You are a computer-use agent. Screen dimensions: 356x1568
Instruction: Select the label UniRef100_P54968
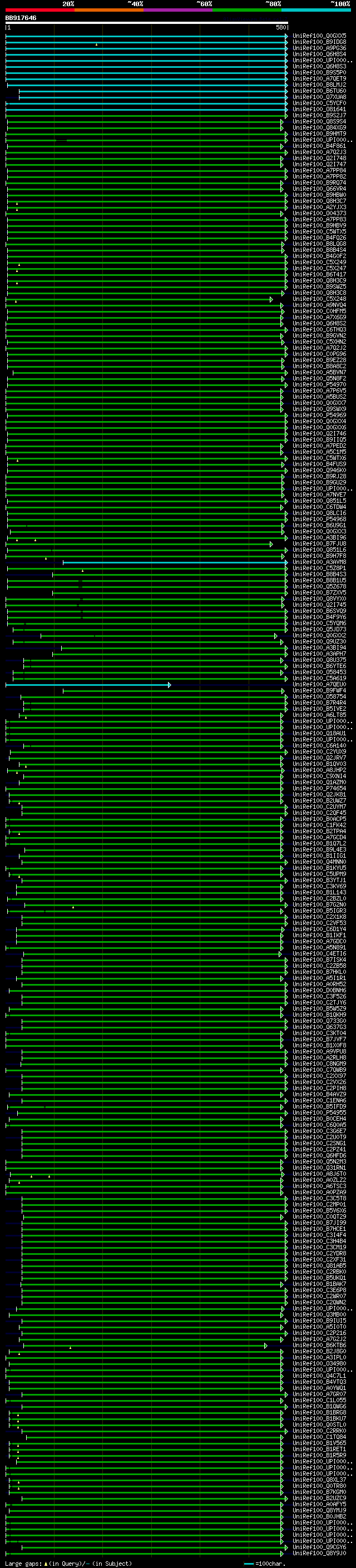(x=319, y=519)
